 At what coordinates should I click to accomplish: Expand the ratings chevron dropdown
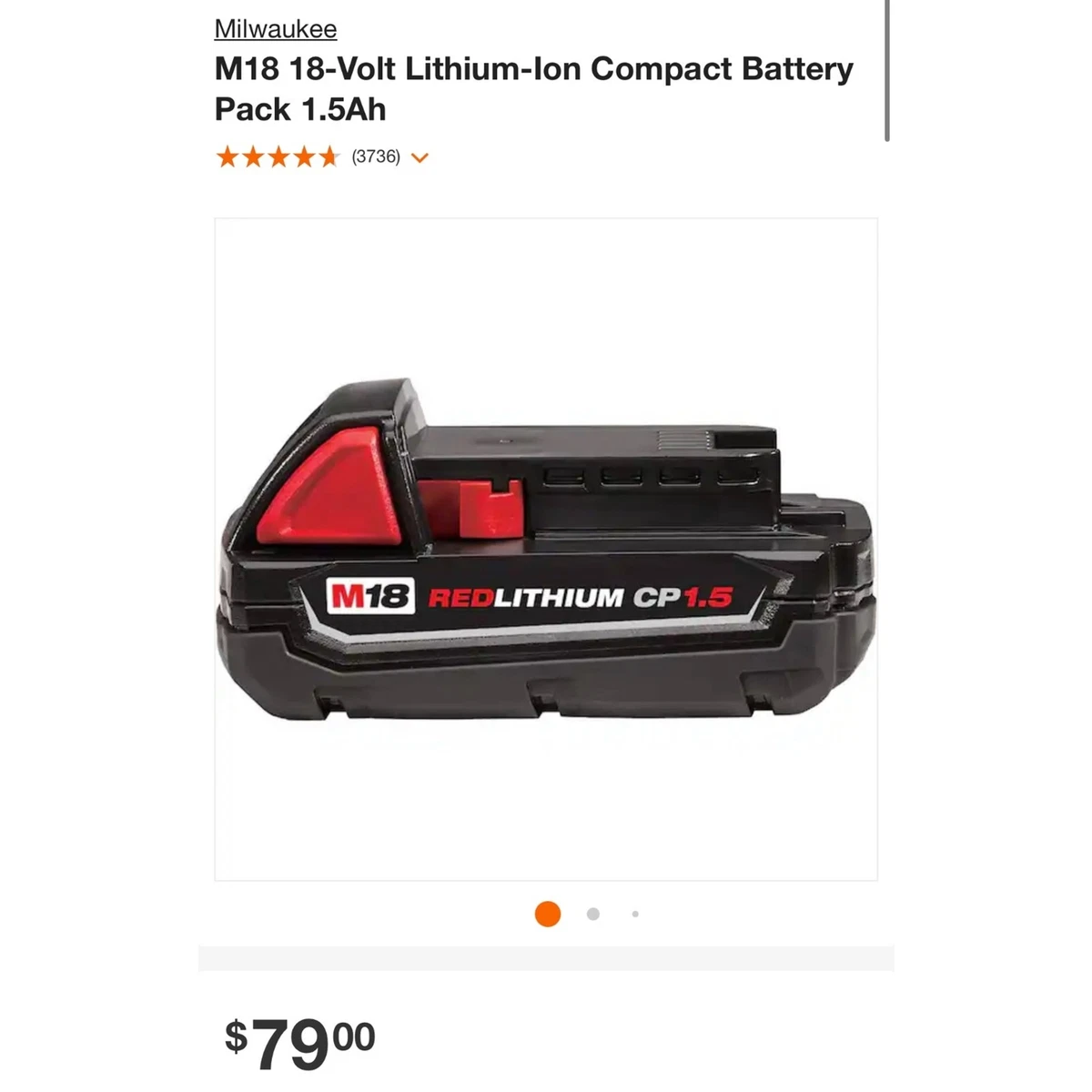[420, 158]
